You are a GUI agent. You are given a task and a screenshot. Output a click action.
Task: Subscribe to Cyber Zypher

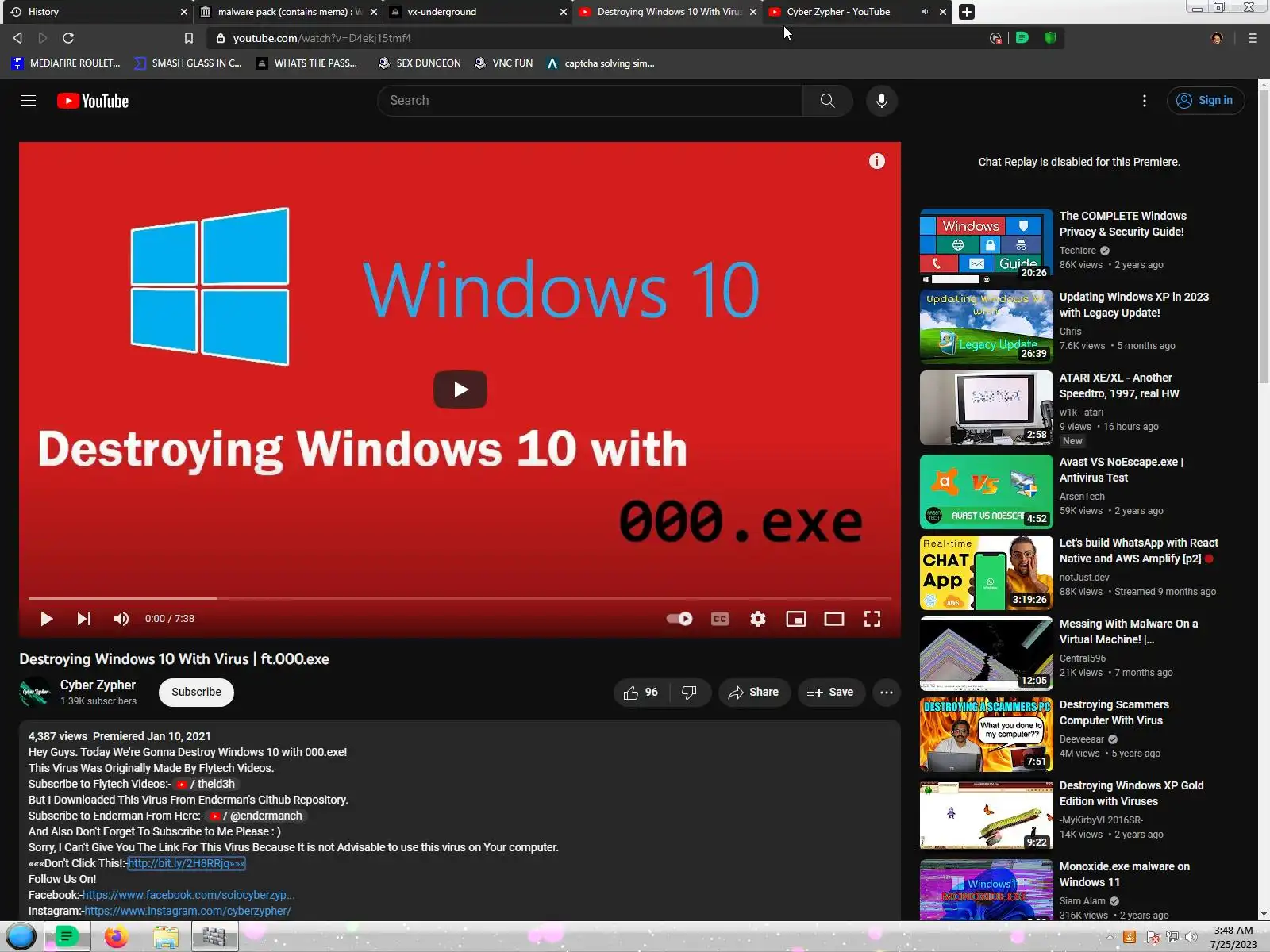pos(196,693)
